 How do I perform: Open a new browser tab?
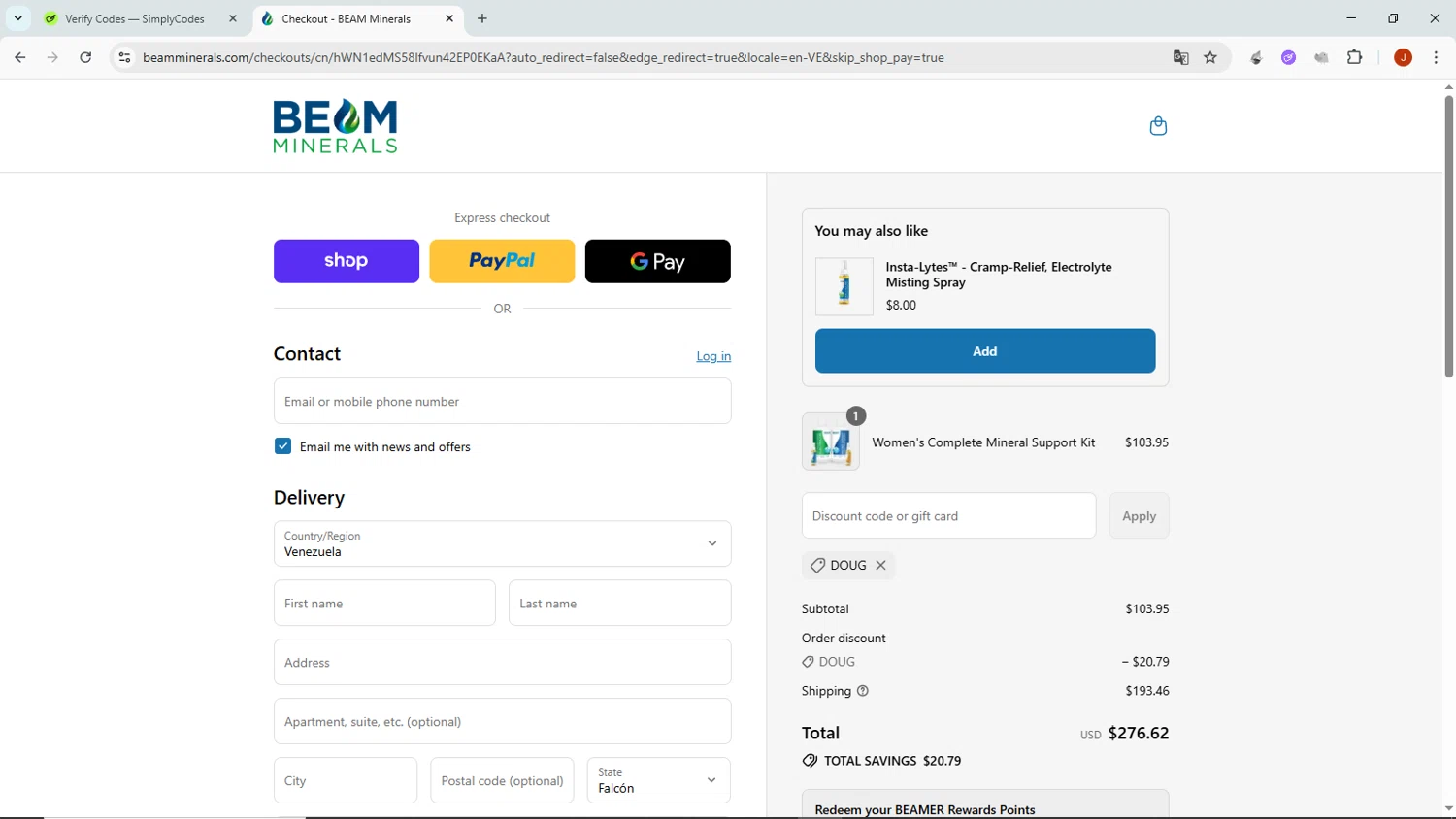click(x=482, y=18)
